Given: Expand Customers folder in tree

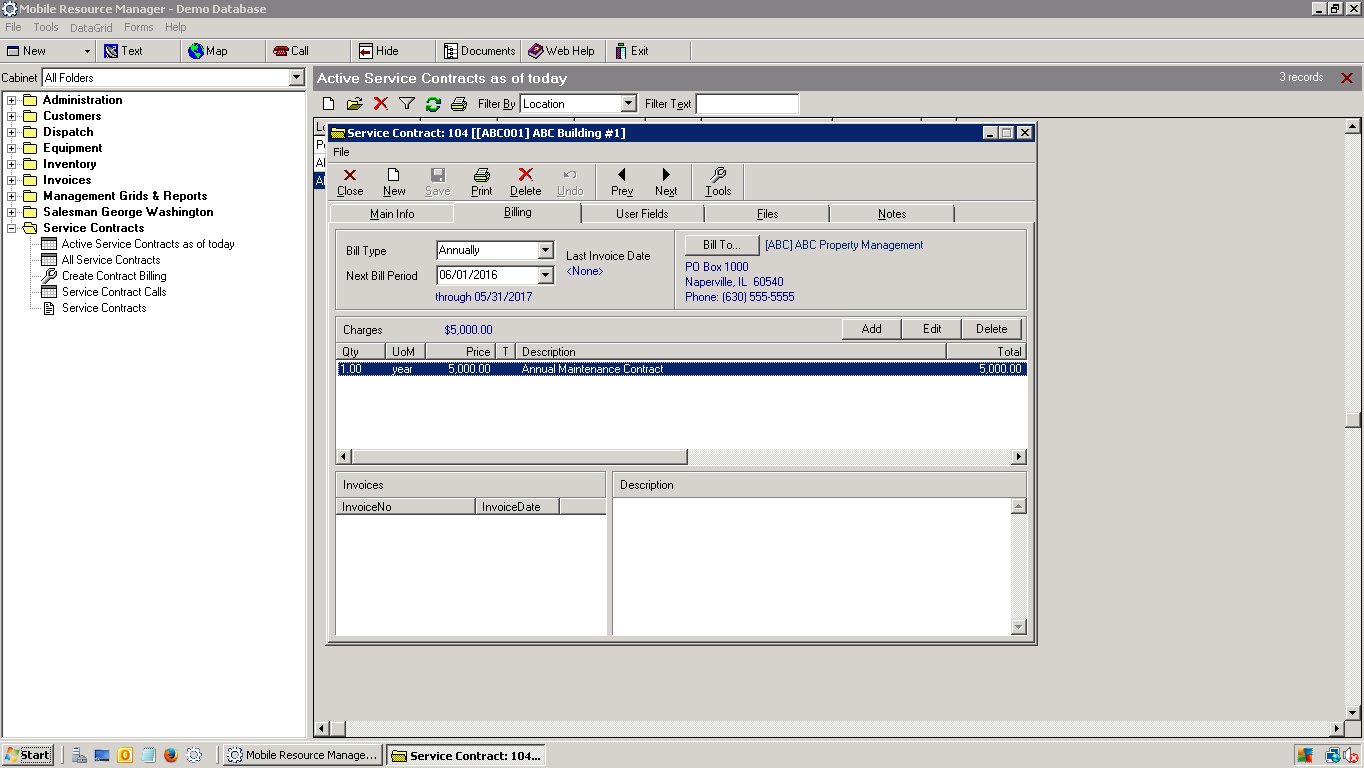Looking at the screenshot, I should [x=12, y=116].
